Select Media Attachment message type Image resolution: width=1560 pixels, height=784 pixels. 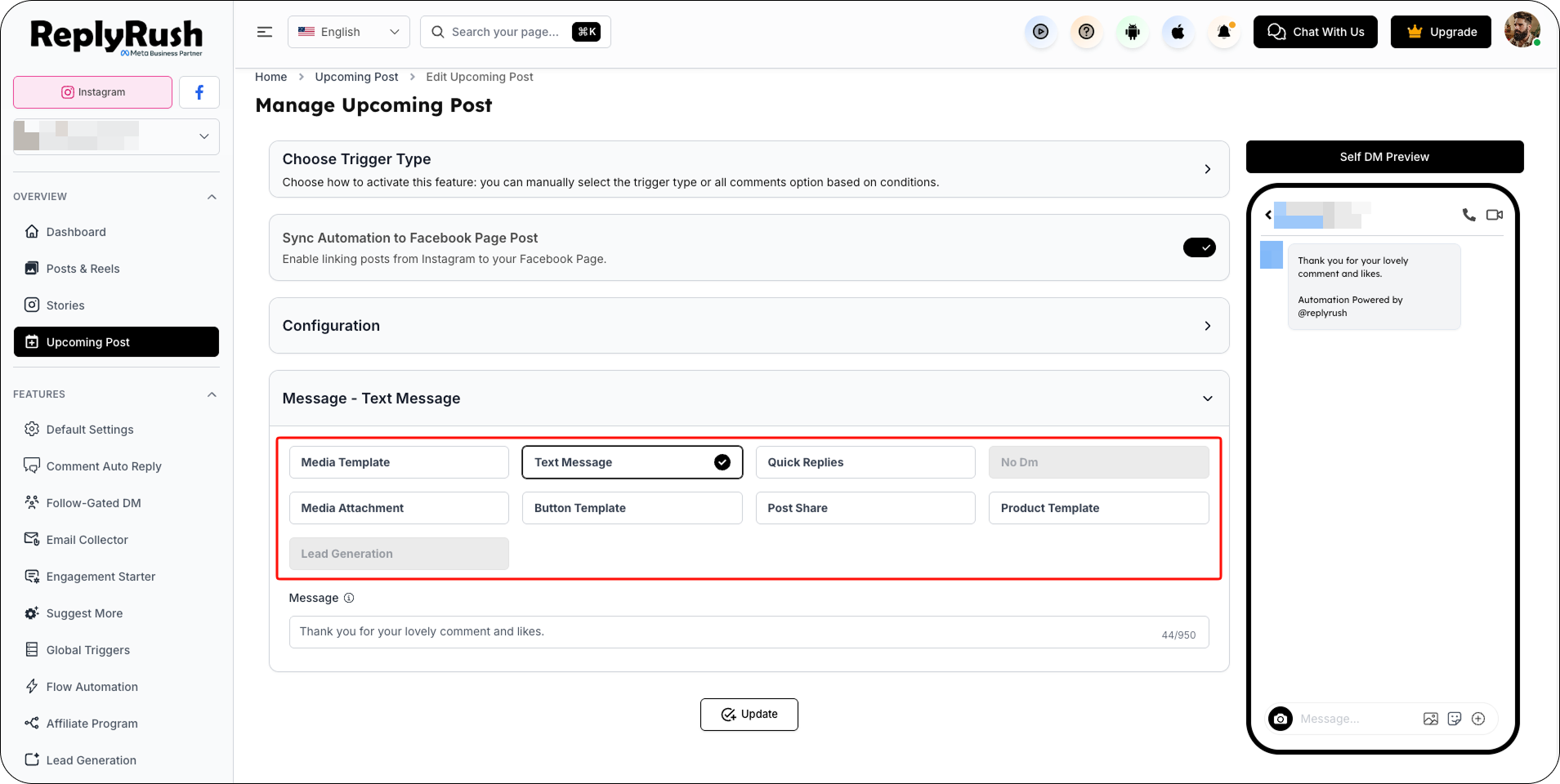pos(399,508)
